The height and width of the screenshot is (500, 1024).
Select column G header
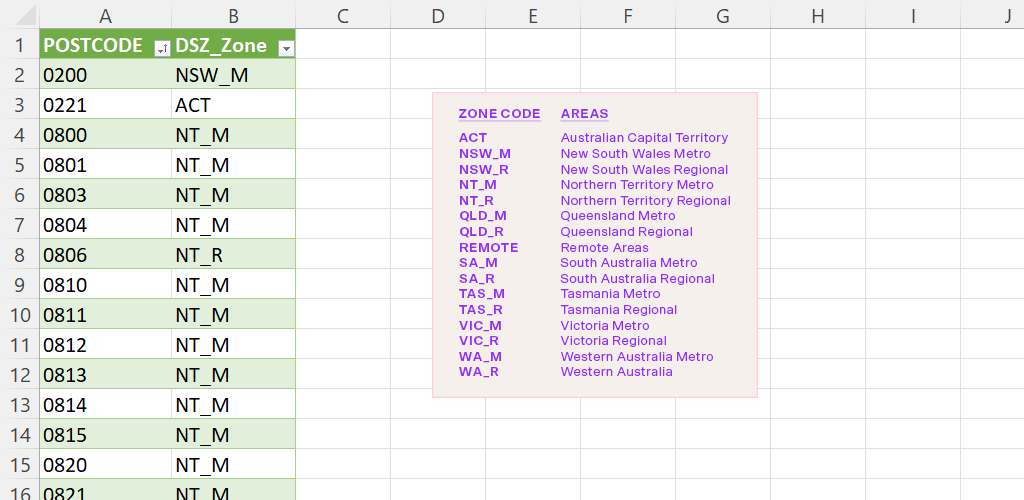[723, 16]
